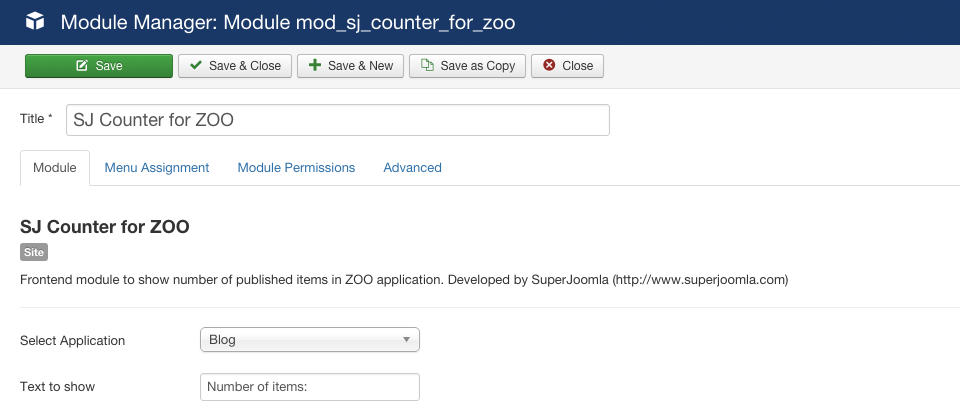Click the red X icon of Close
Screen dimensions: 960x420
point(548,66)
